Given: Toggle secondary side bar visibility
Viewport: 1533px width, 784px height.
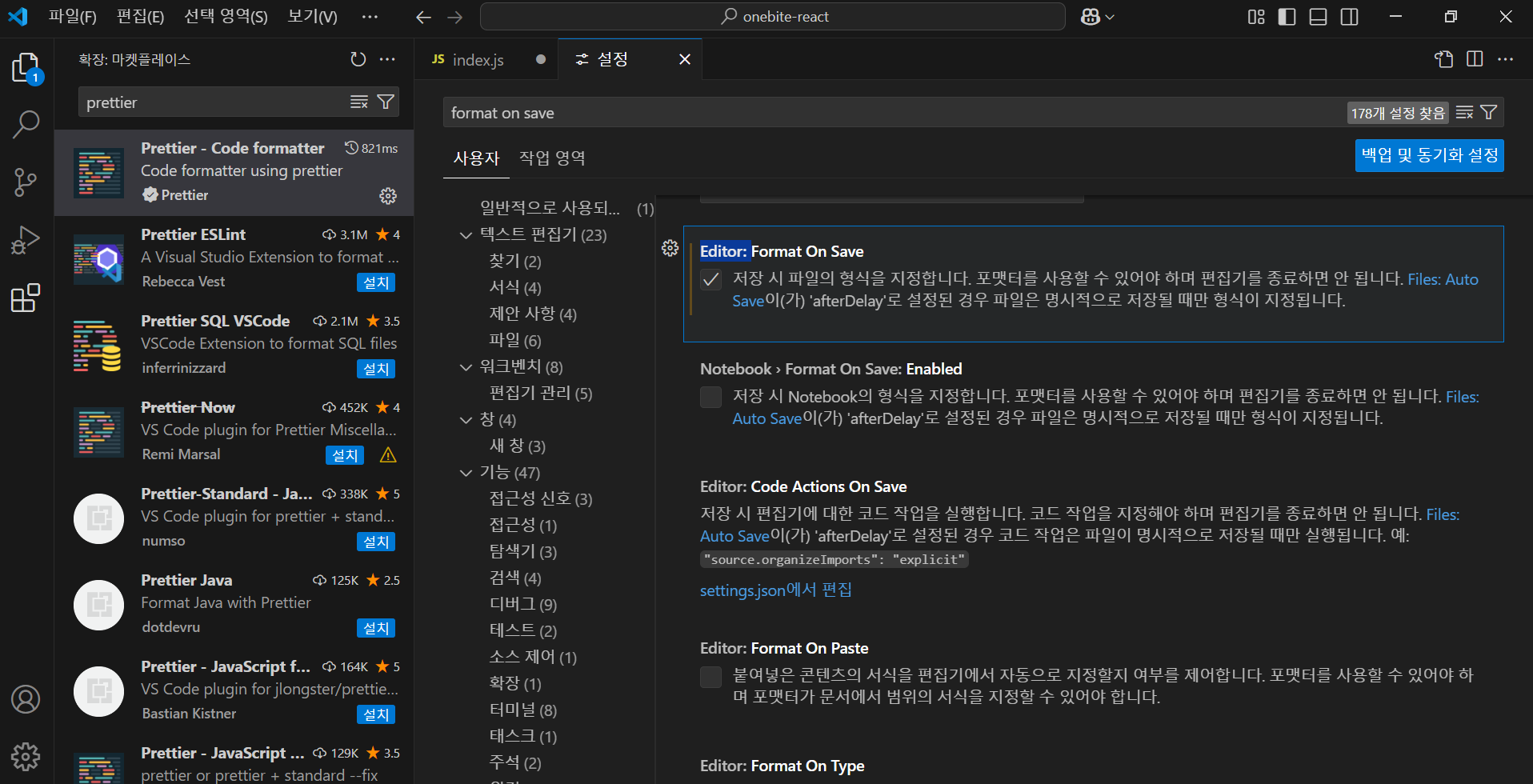Looking at the screenshot, I should click(1350, 17).
